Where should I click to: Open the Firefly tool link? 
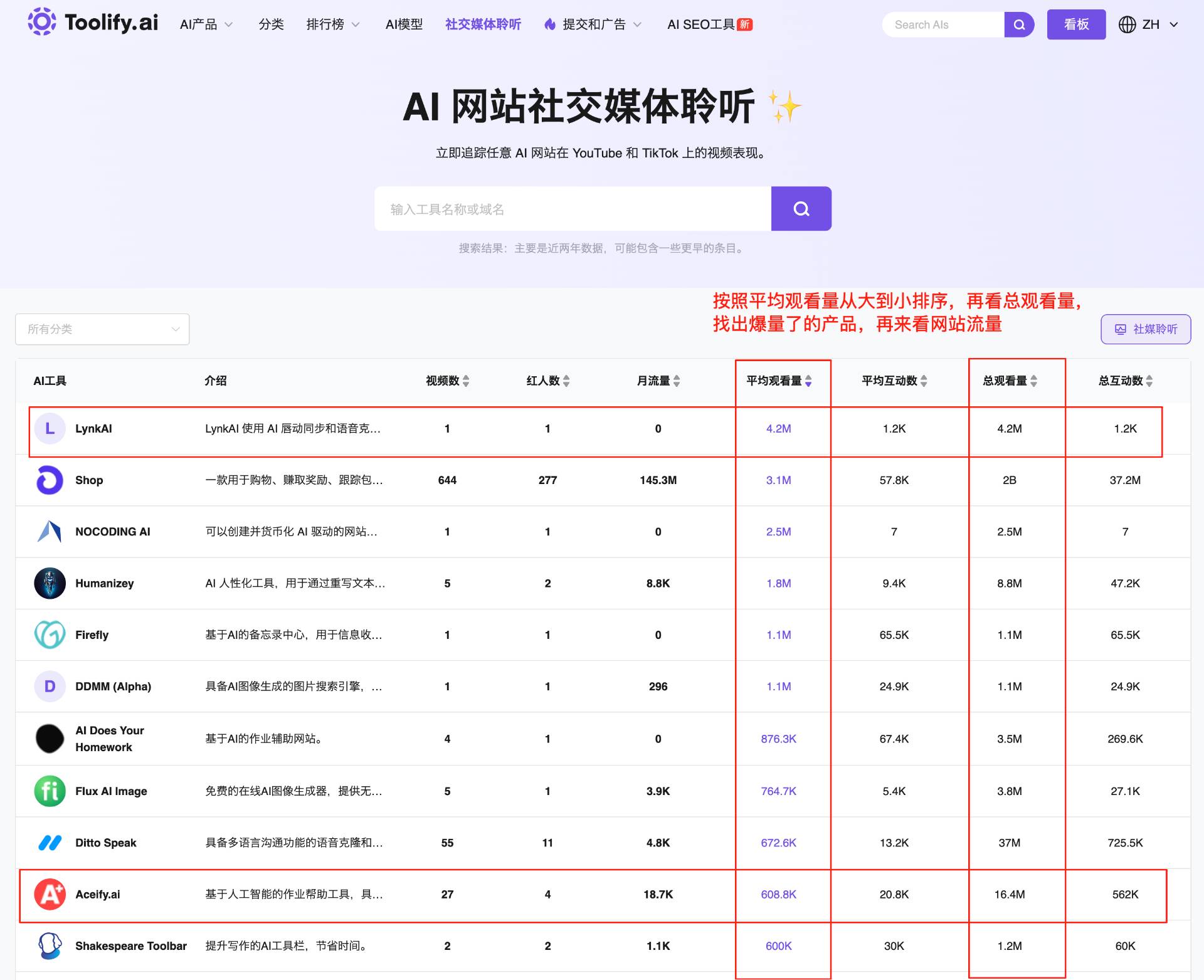(x=92, y=635)
